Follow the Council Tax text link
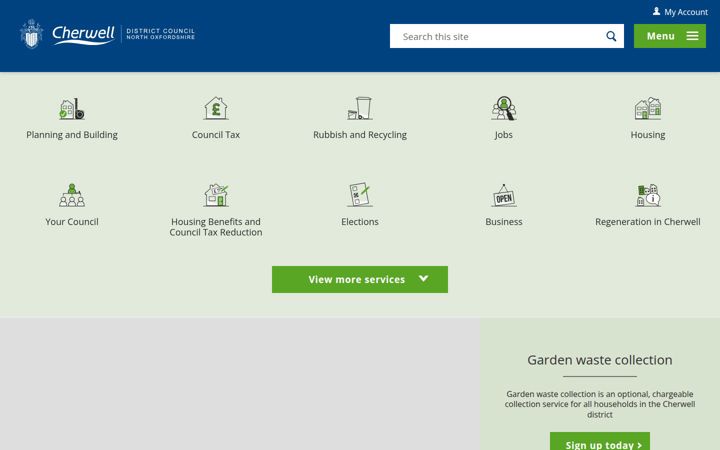 click(216, 135)
